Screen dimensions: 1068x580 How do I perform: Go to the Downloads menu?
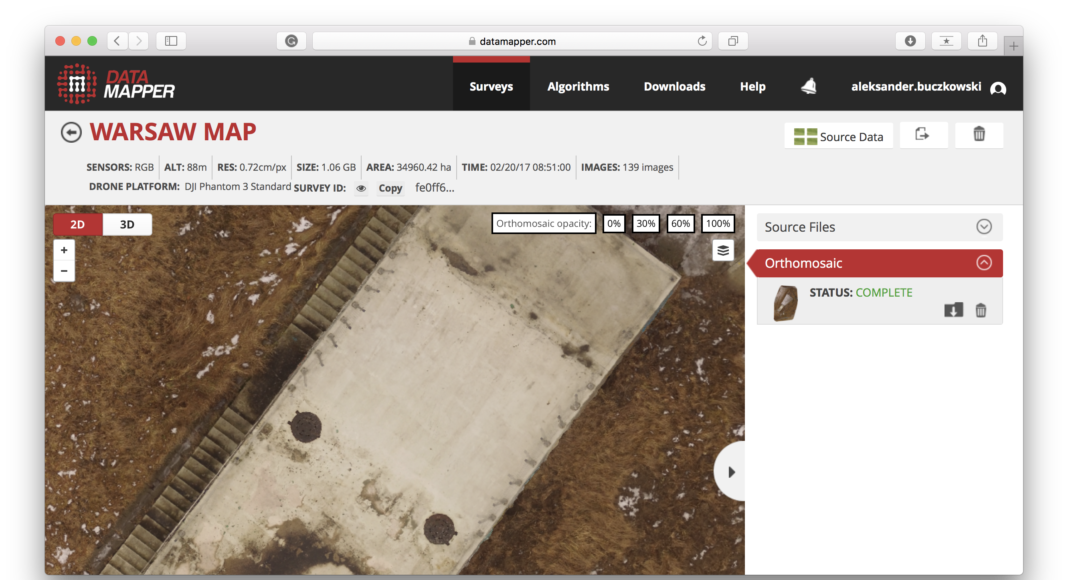pyautogui.click(x=674, y=87)
